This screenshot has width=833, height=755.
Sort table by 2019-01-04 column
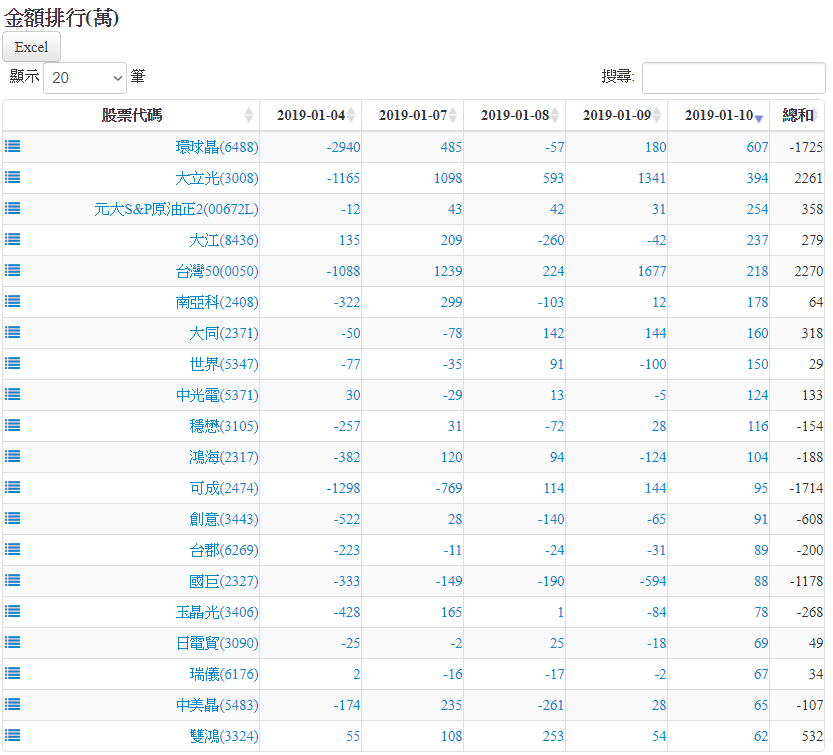tap(310, 115)
